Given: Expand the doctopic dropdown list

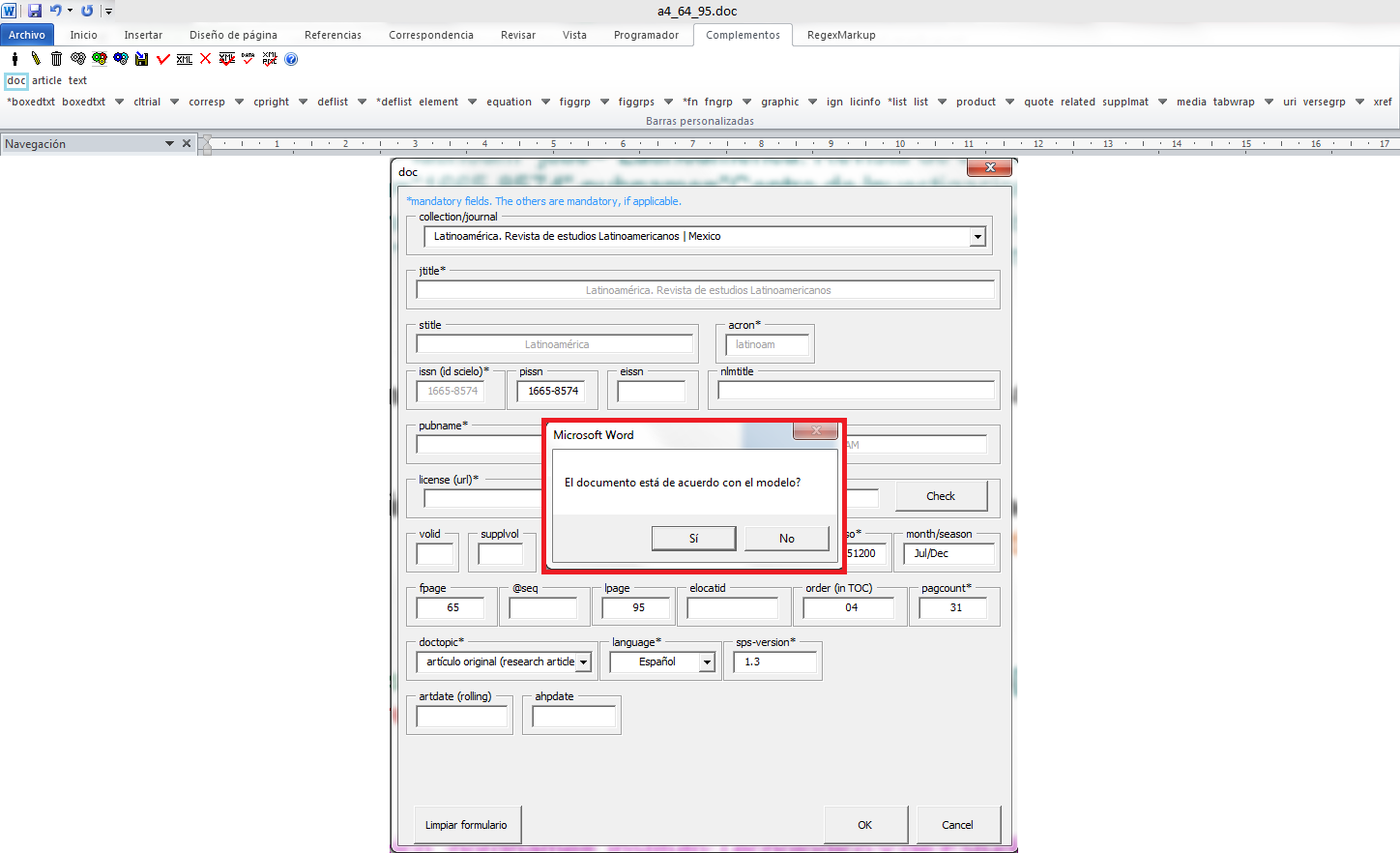Looking at the screenshot, I should tap(584, 662).
